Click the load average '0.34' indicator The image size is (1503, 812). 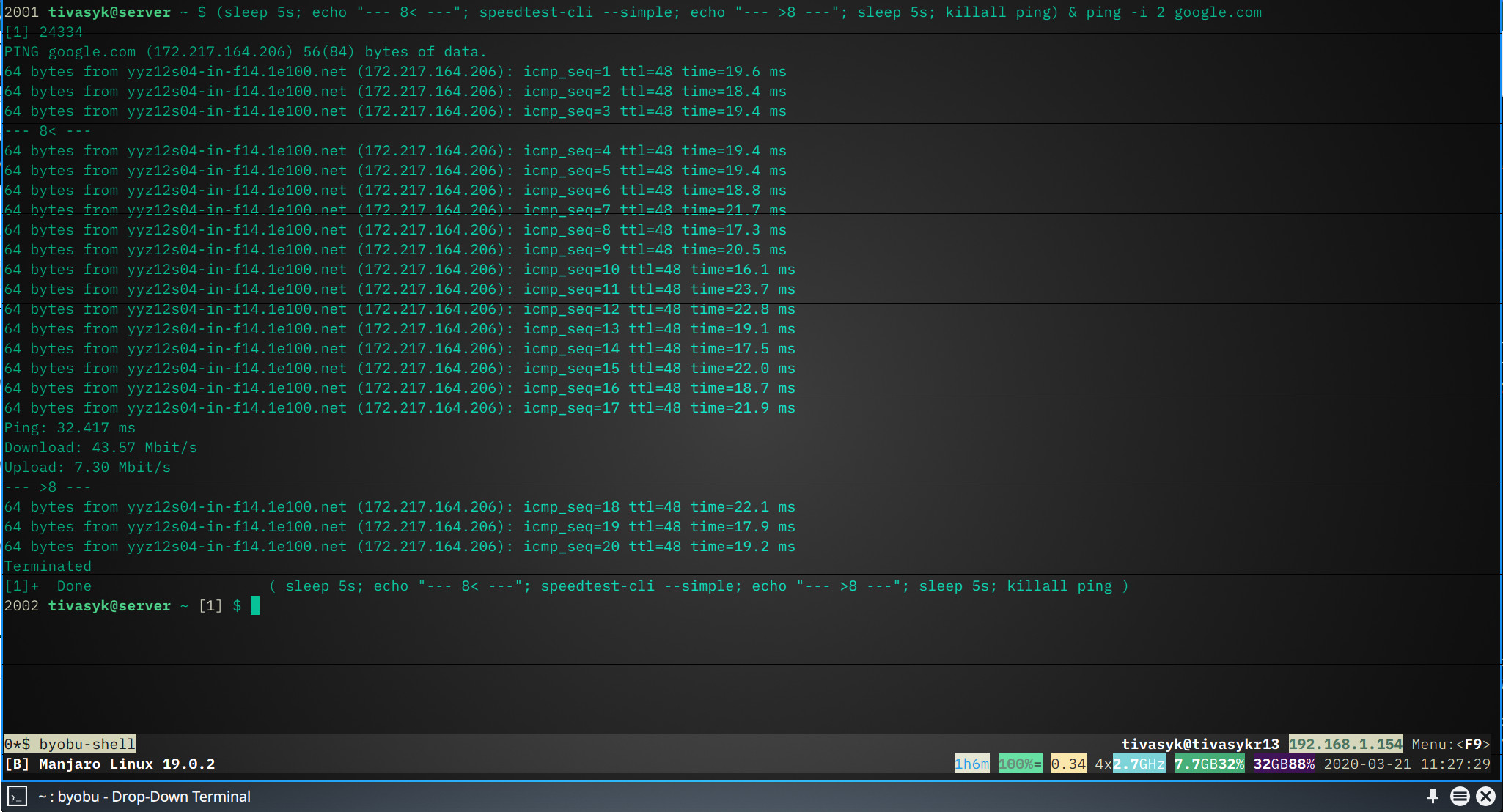(1068, 764)
